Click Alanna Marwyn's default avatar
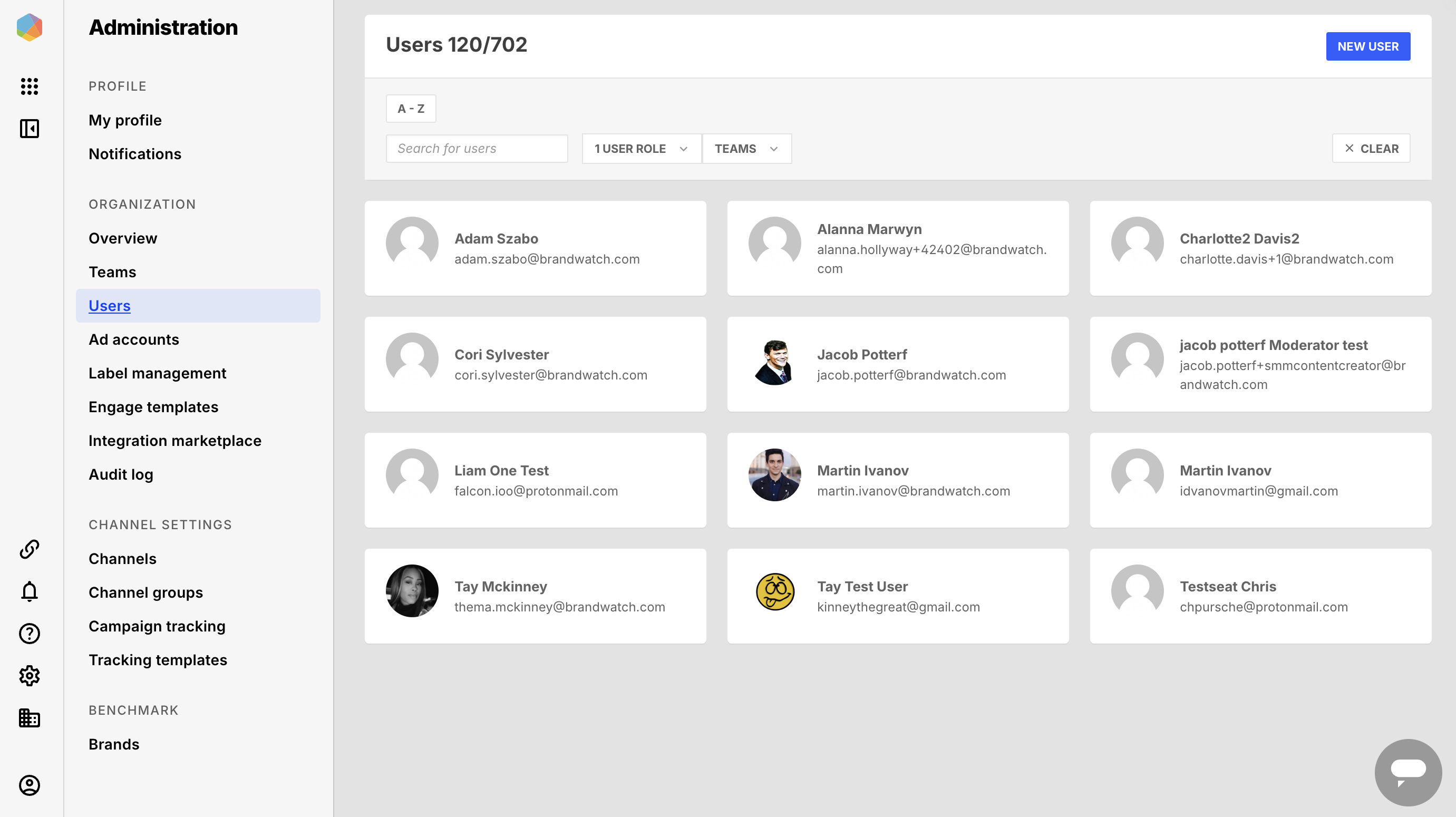The height and width of the screenshot is (817, 1456). [775, 242]
